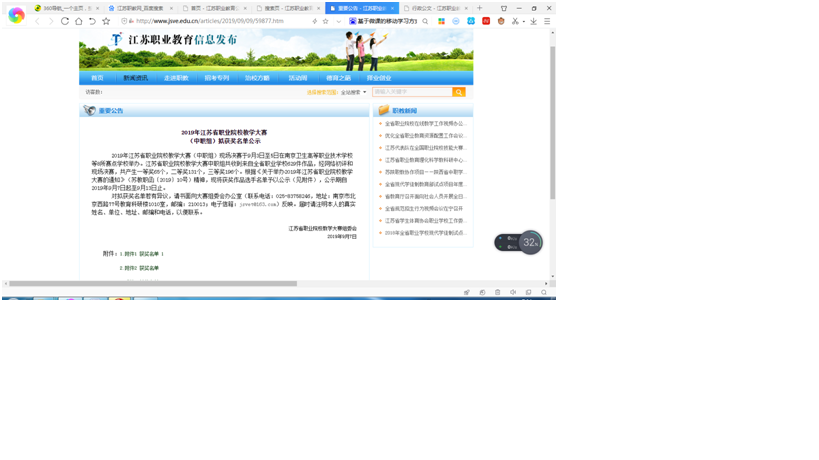Open the 附件1 获奖名单 attachment link
Viewport: 819px width, 460px height.
click(141, 254)
